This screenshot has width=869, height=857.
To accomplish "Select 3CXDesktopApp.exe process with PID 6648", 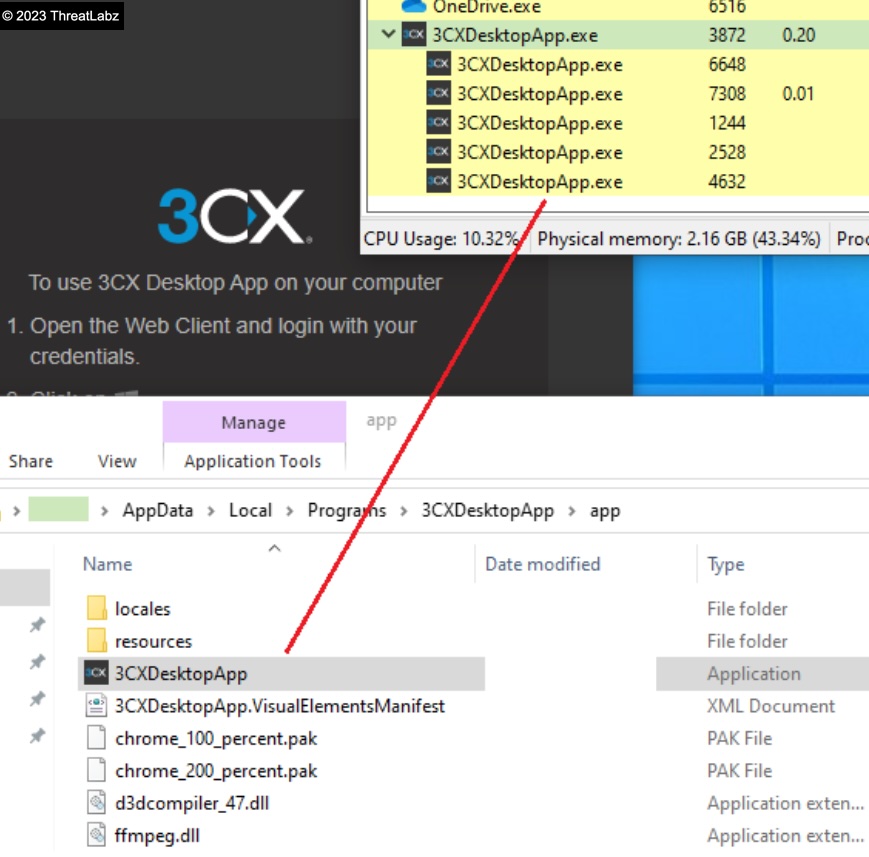I will pyautogui.click(x=539, y=65).
